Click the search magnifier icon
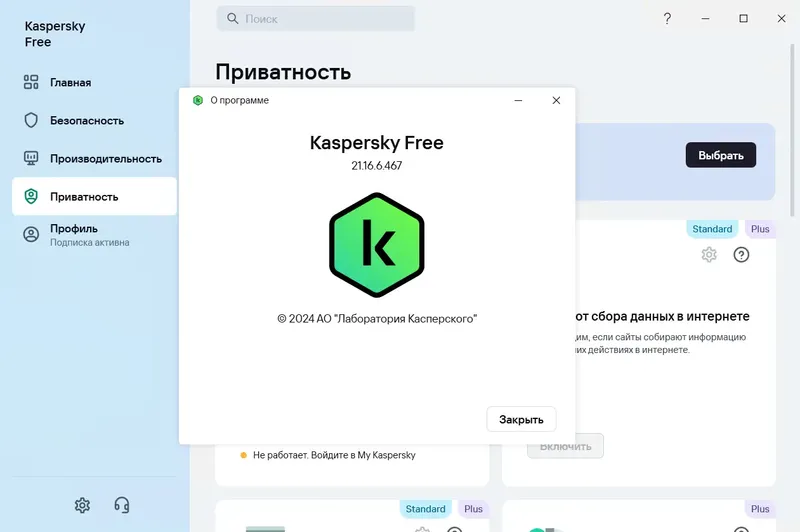Image resolution: width=800 pixels, height=532 pixels. (x=233, y=19)
